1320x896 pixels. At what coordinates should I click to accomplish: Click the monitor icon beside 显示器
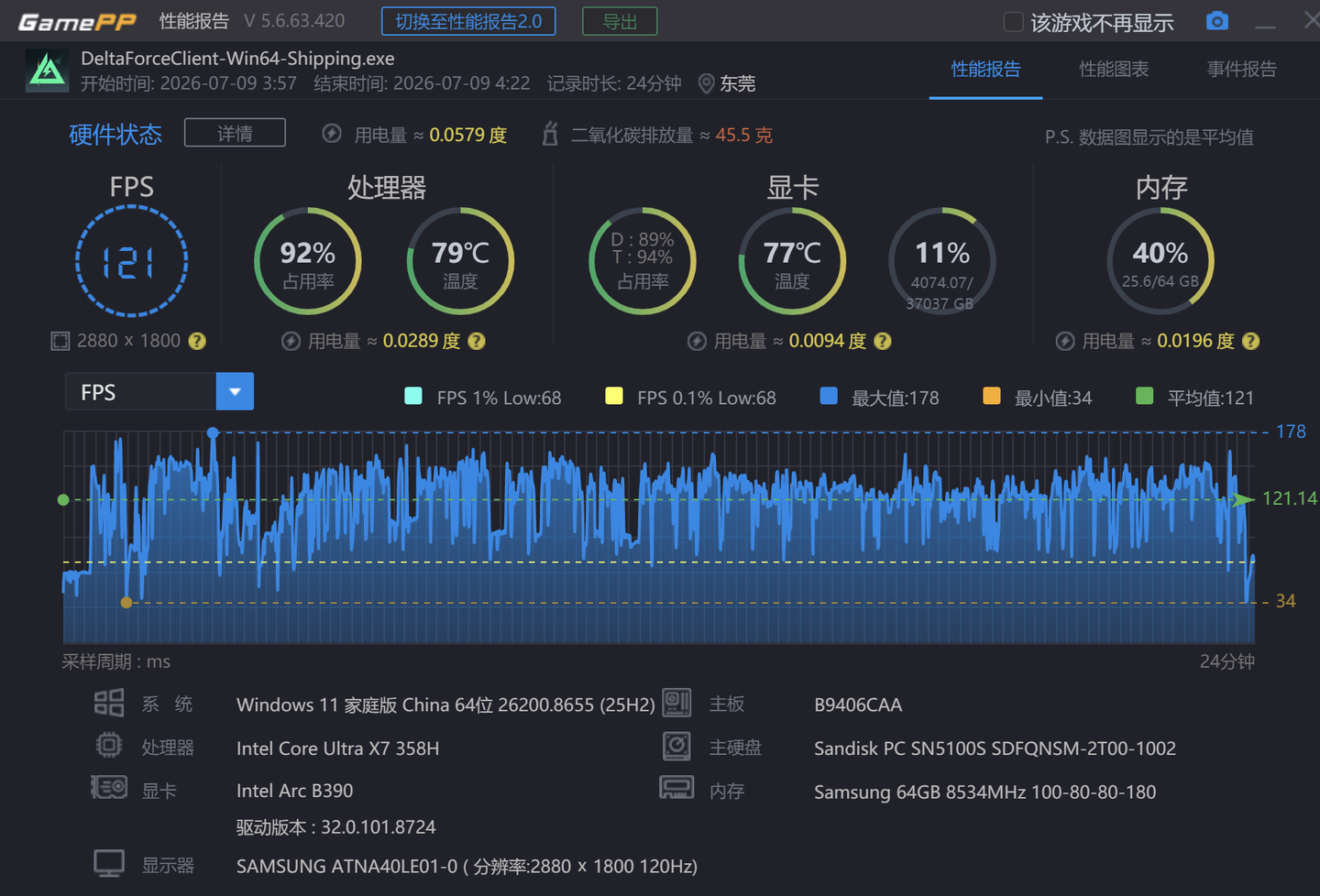click(x=109, y=863)
